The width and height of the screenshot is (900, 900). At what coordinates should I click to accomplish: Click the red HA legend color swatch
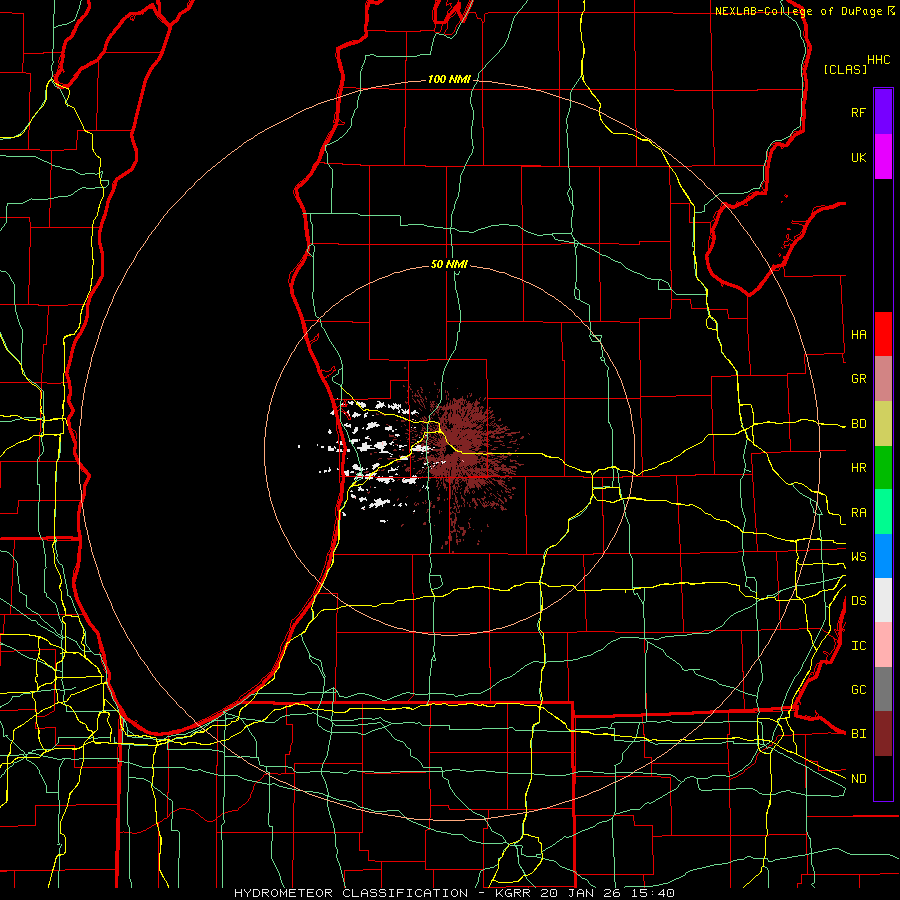[883, 334]
